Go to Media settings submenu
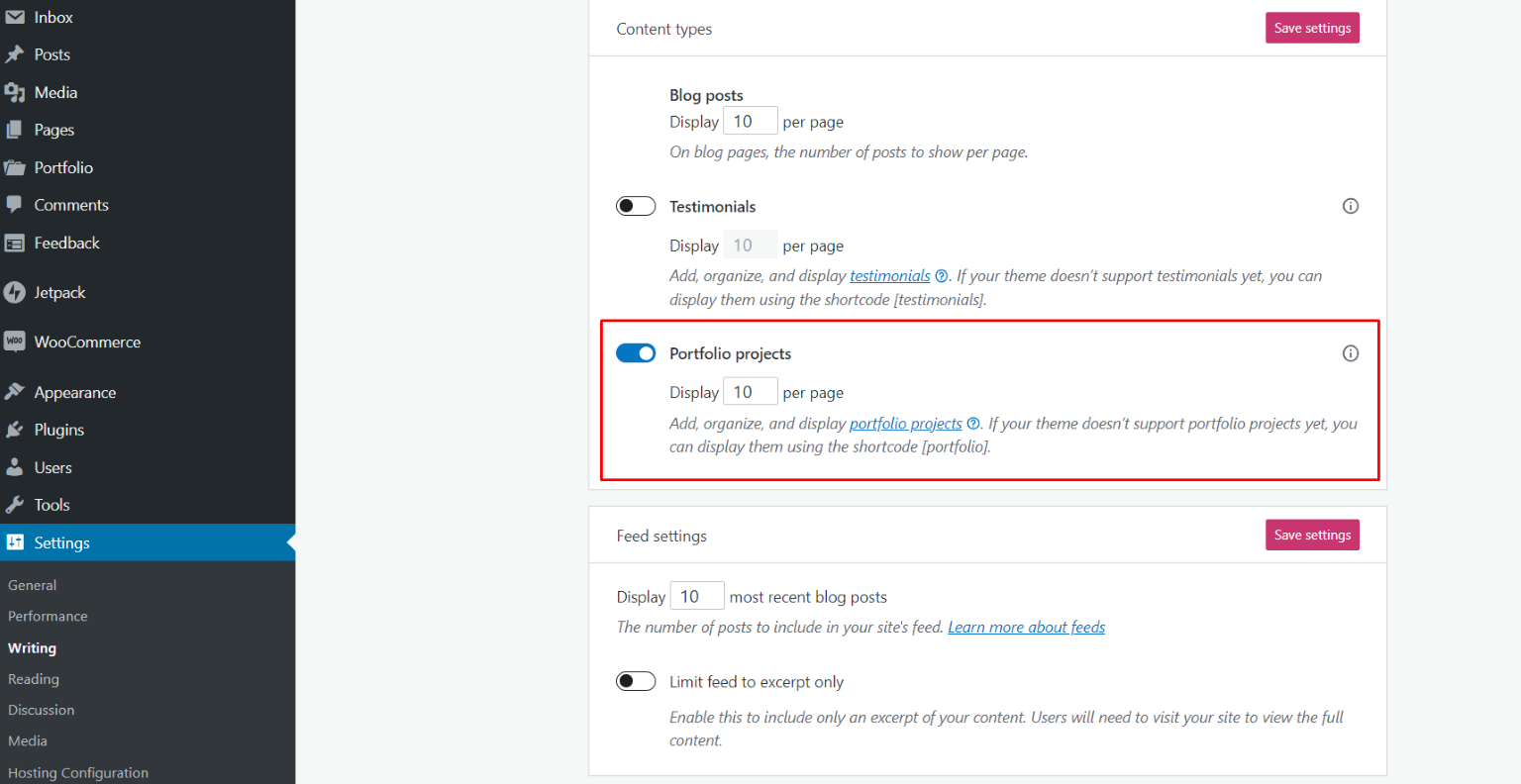This screenshot has height=784, width=1521. [28, 740]
